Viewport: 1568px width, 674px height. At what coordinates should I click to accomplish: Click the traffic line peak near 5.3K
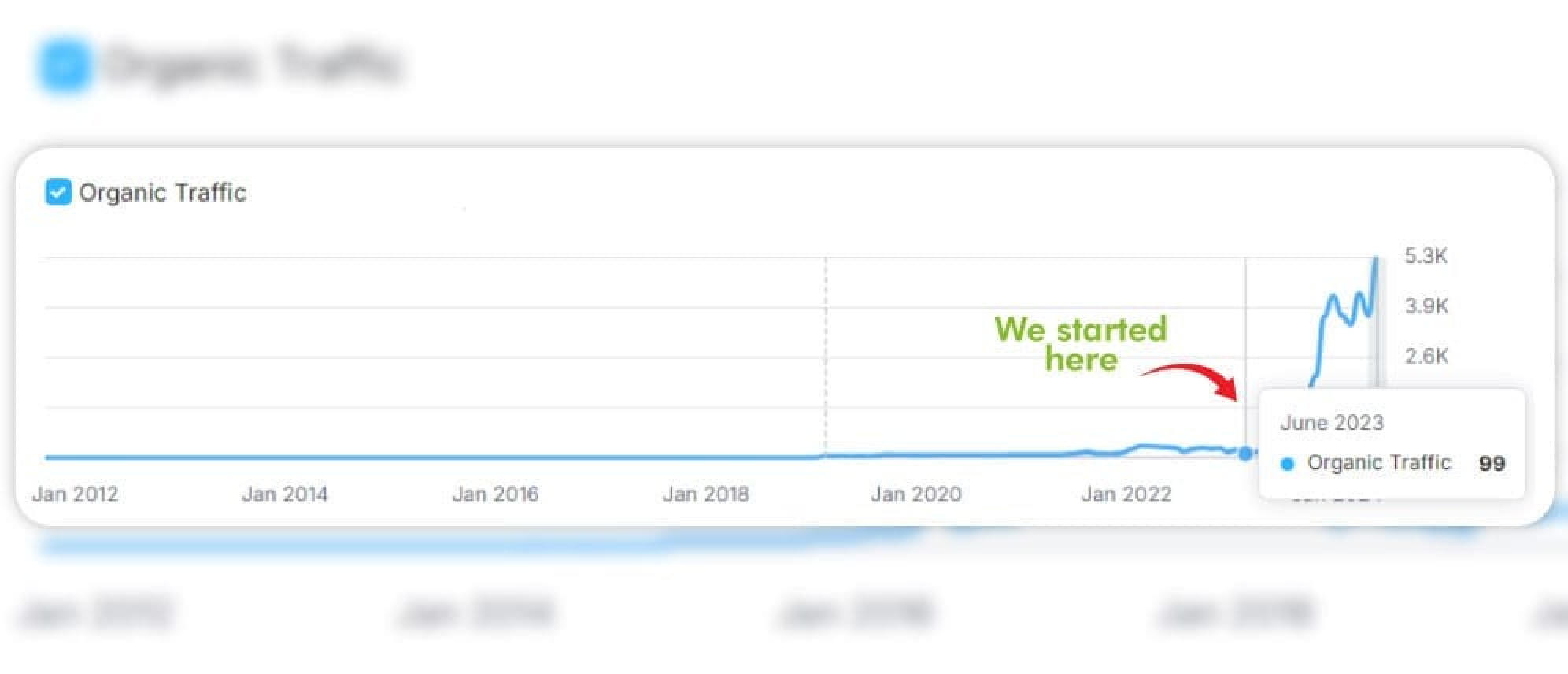1376,260
